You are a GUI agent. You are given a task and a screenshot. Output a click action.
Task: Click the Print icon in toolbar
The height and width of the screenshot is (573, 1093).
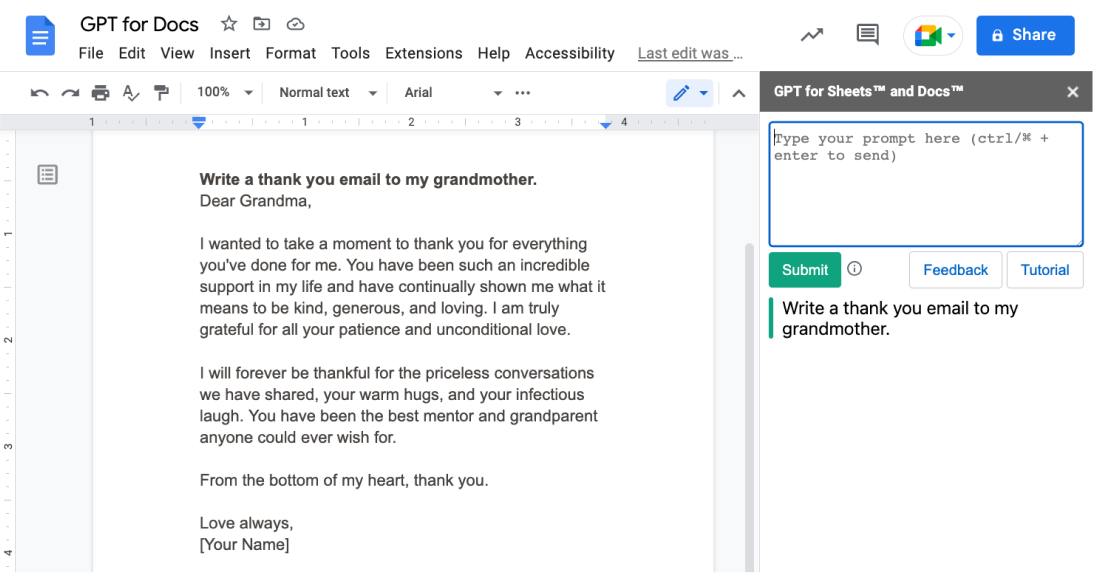[x=100, y=93]
